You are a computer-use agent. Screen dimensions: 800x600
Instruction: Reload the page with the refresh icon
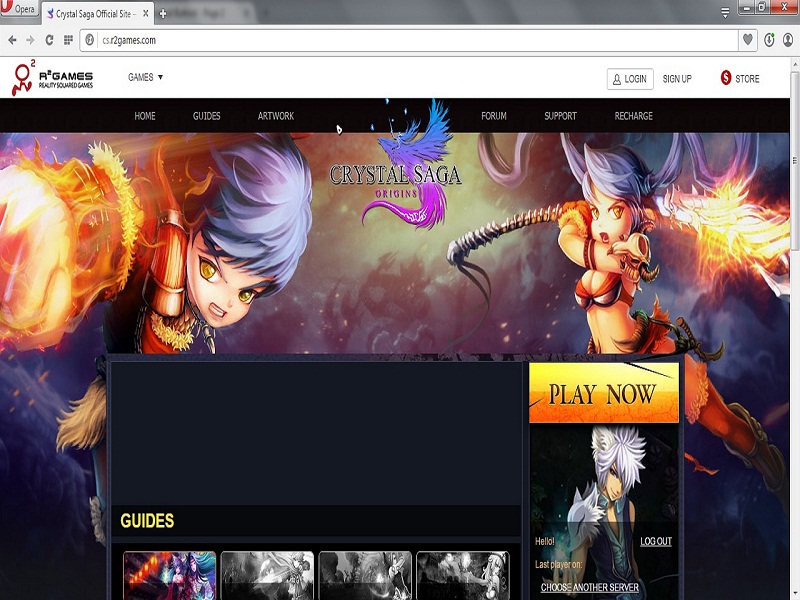click(49, 40)
